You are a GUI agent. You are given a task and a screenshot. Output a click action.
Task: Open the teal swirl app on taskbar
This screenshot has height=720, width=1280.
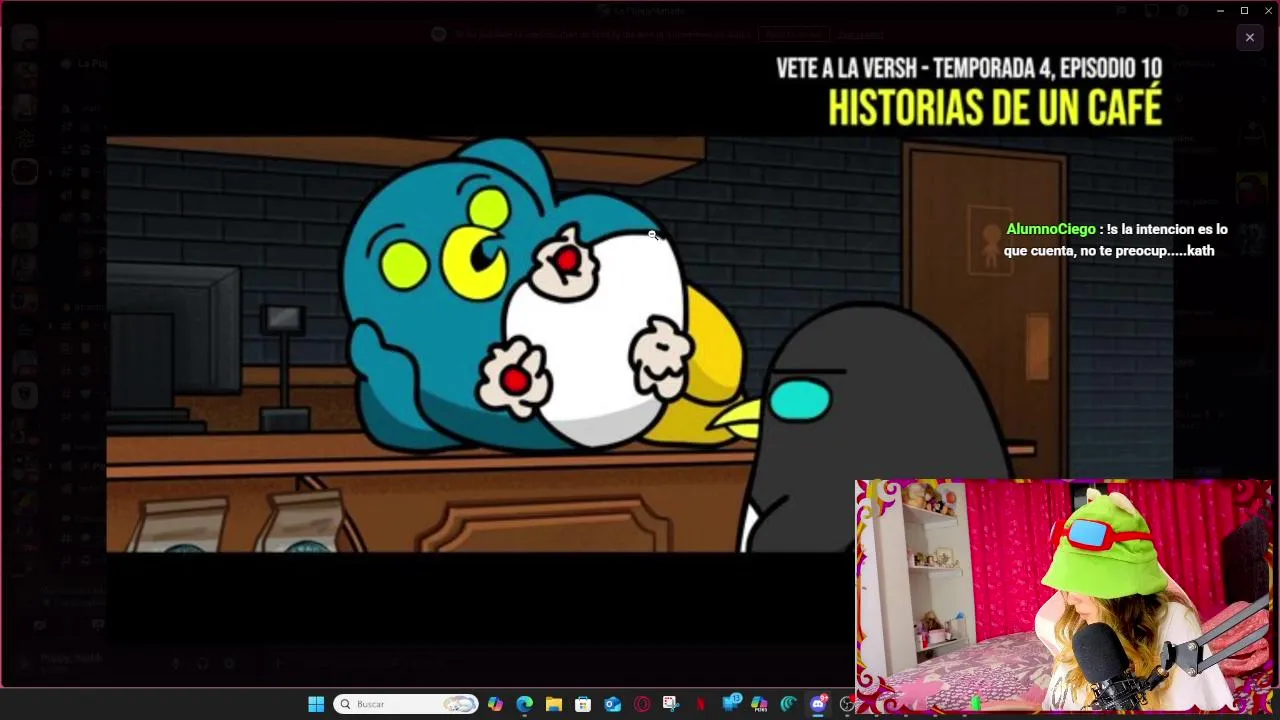point(788,704)
